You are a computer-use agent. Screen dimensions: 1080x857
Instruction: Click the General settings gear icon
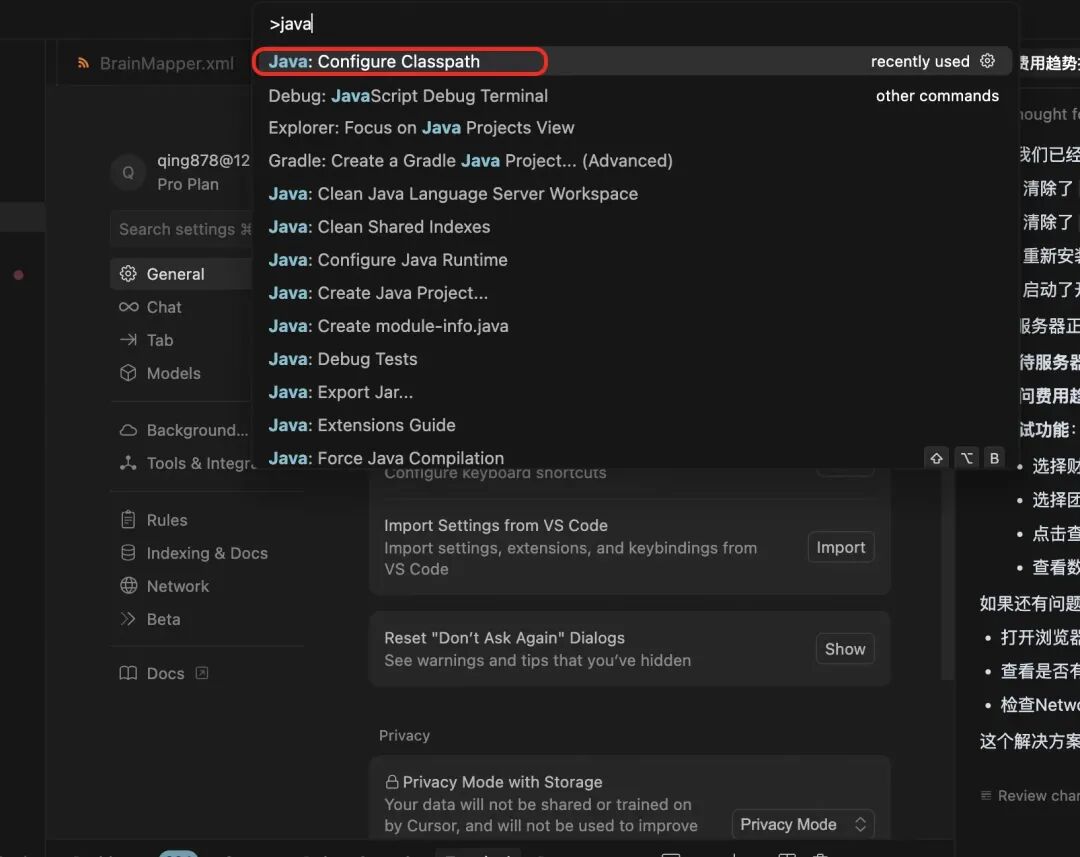pos(128,273)
